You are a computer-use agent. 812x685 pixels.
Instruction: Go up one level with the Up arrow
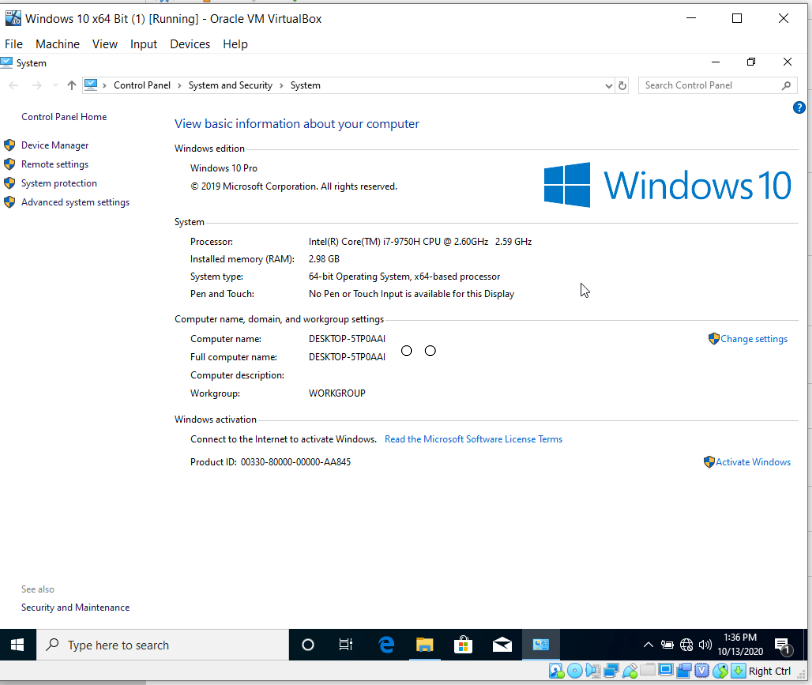71,85
